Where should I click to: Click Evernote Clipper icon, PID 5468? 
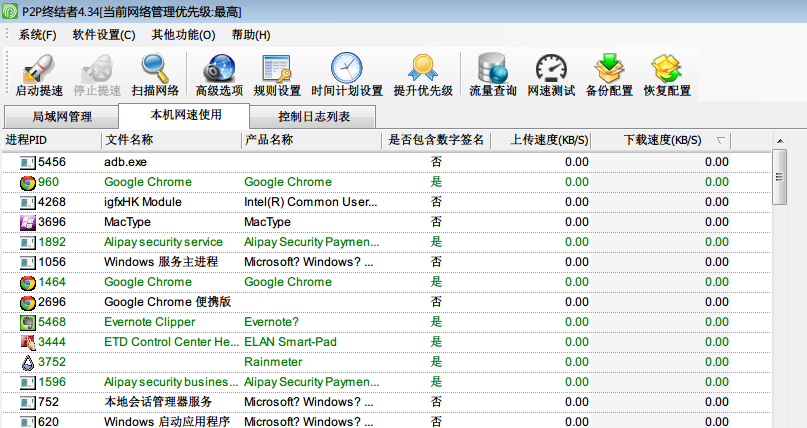[x=28, y=323]
